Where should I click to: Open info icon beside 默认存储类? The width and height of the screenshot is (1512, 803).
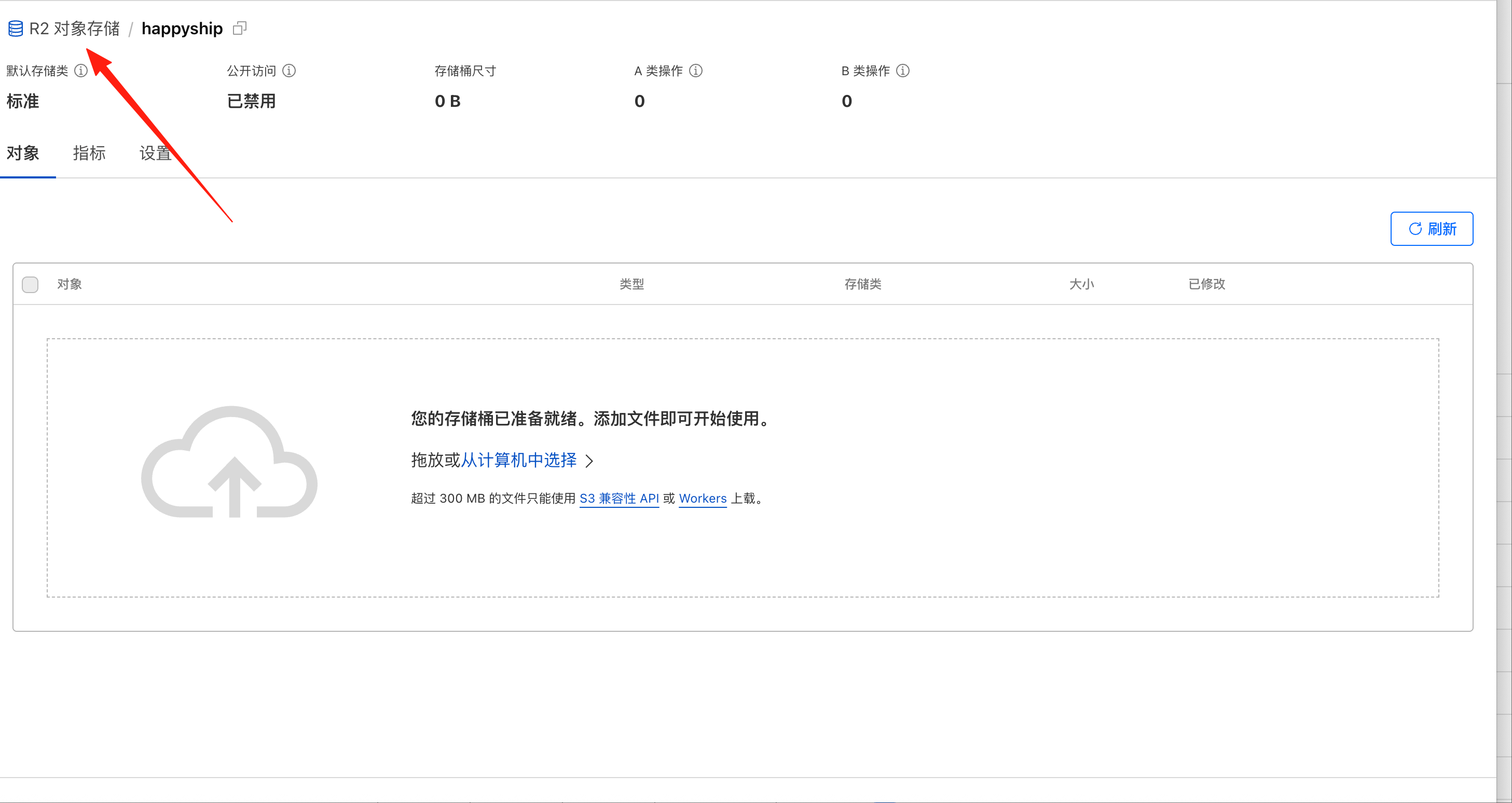(81, 71)
